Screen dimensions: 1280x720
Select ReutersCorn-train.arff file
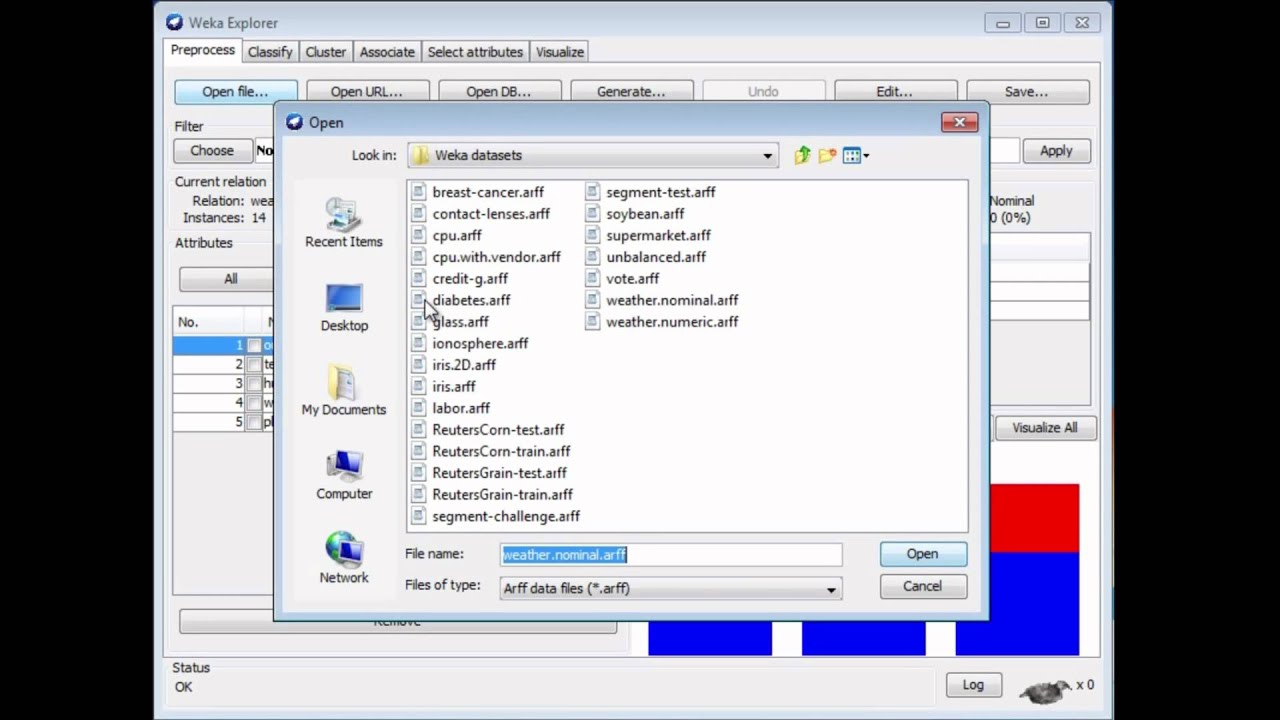click(x=501, y=451)
